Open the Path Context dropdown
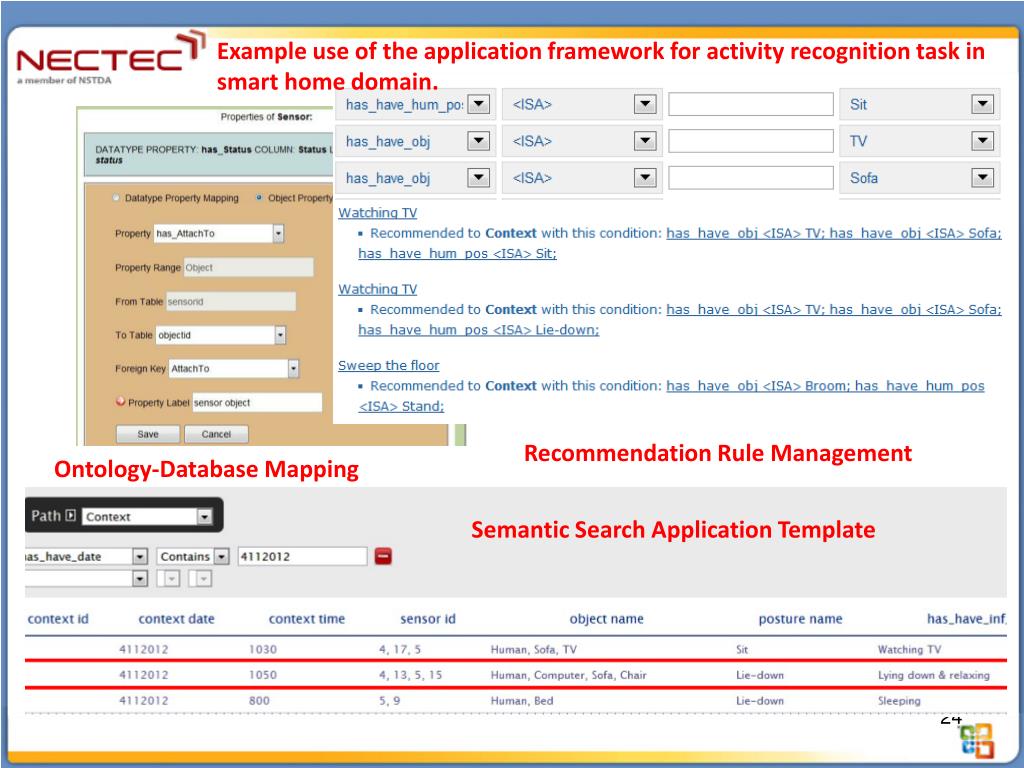Screen dimensions: 1024x768 [x=204, y=517]
